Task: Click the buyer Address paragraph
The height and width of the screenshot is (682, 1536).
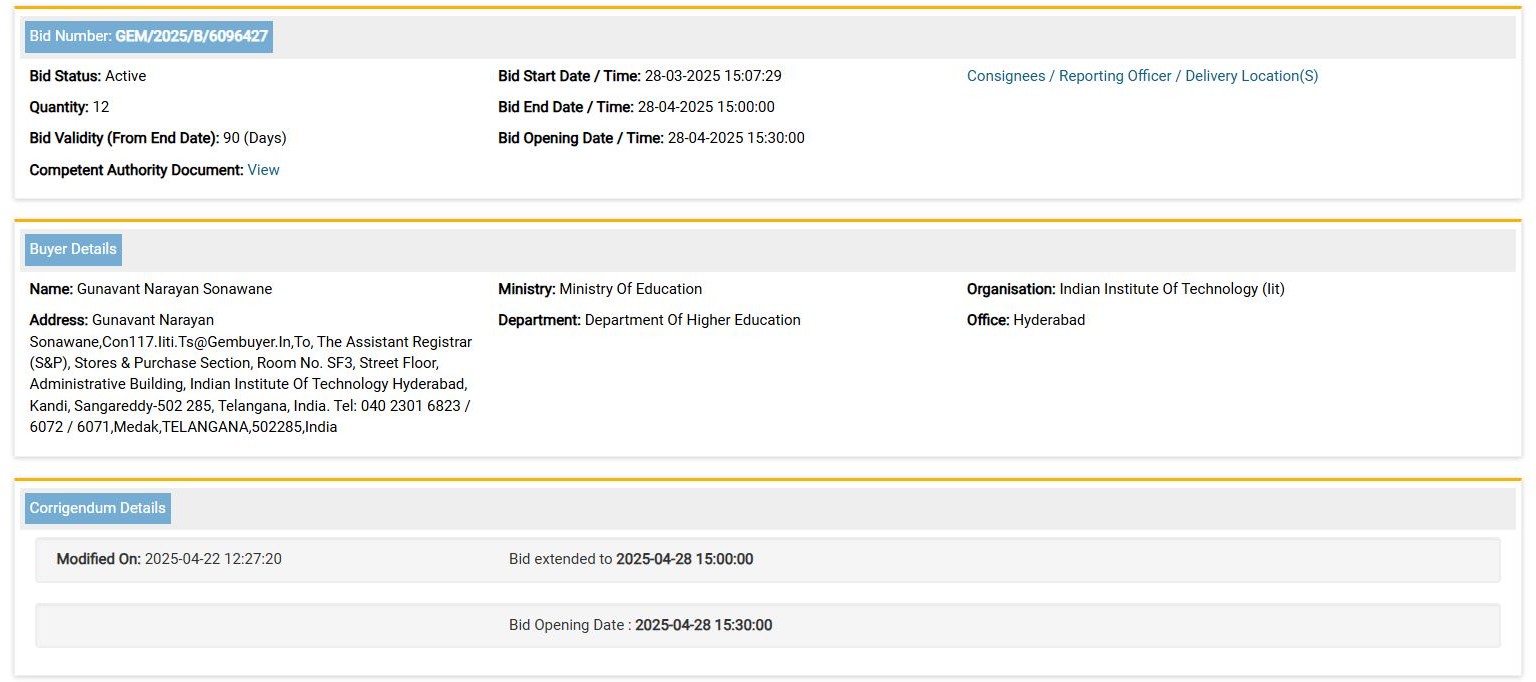Action: (x=251, y=374)
